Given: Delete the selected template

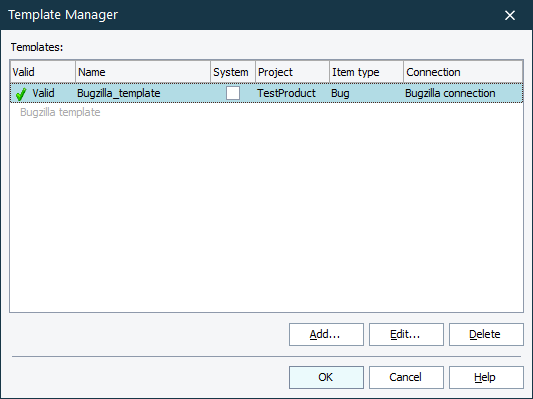Looking at the screenshot, I should click(x=486, y=334).
